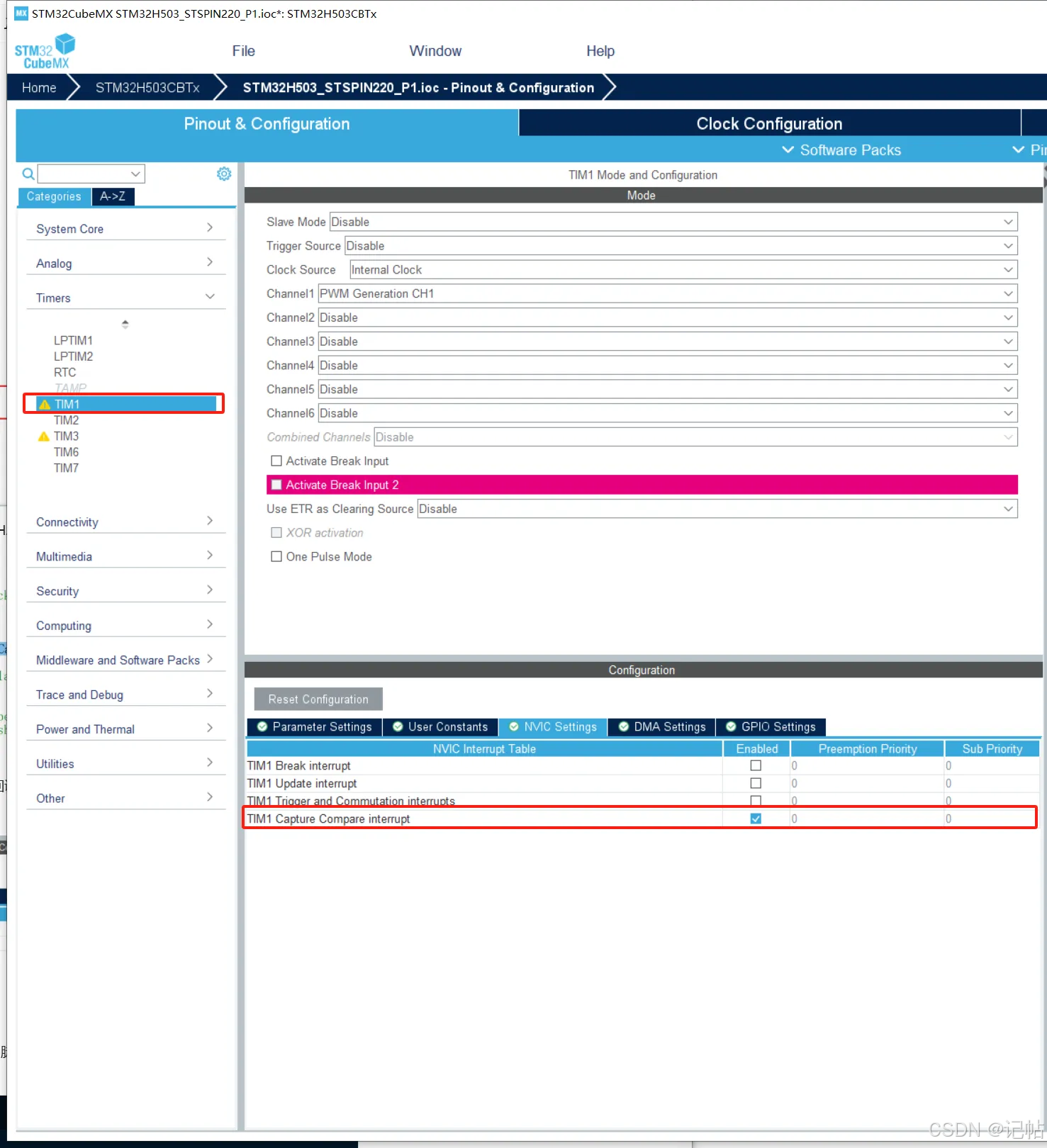The height and width of the screenshot is (1148, 1047).
Task: Click the warning icon next to TIM3
Action: pos(44,437)
